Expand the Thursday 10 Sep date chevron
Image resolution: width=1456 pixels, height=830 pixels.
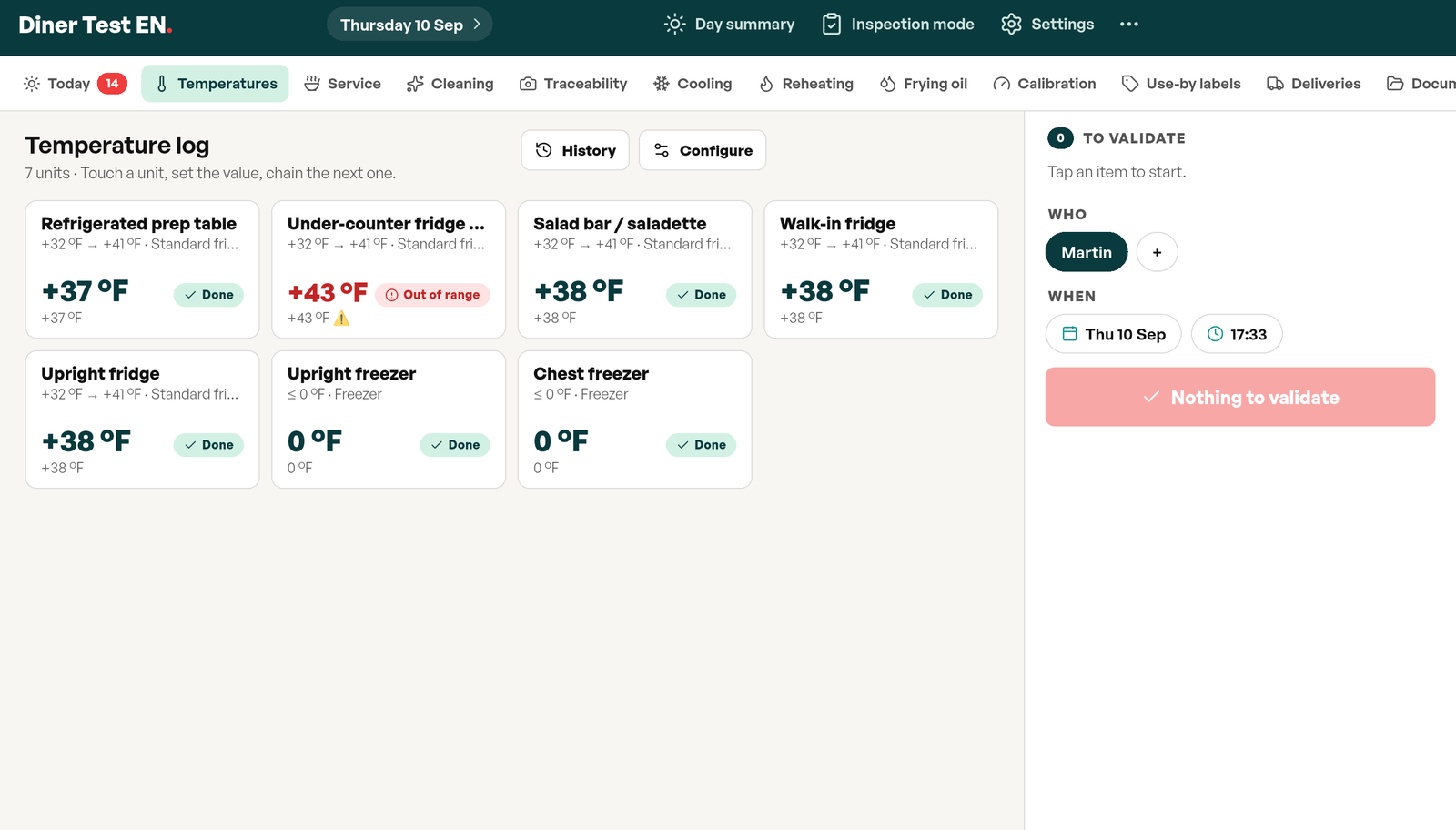[476, 25]
